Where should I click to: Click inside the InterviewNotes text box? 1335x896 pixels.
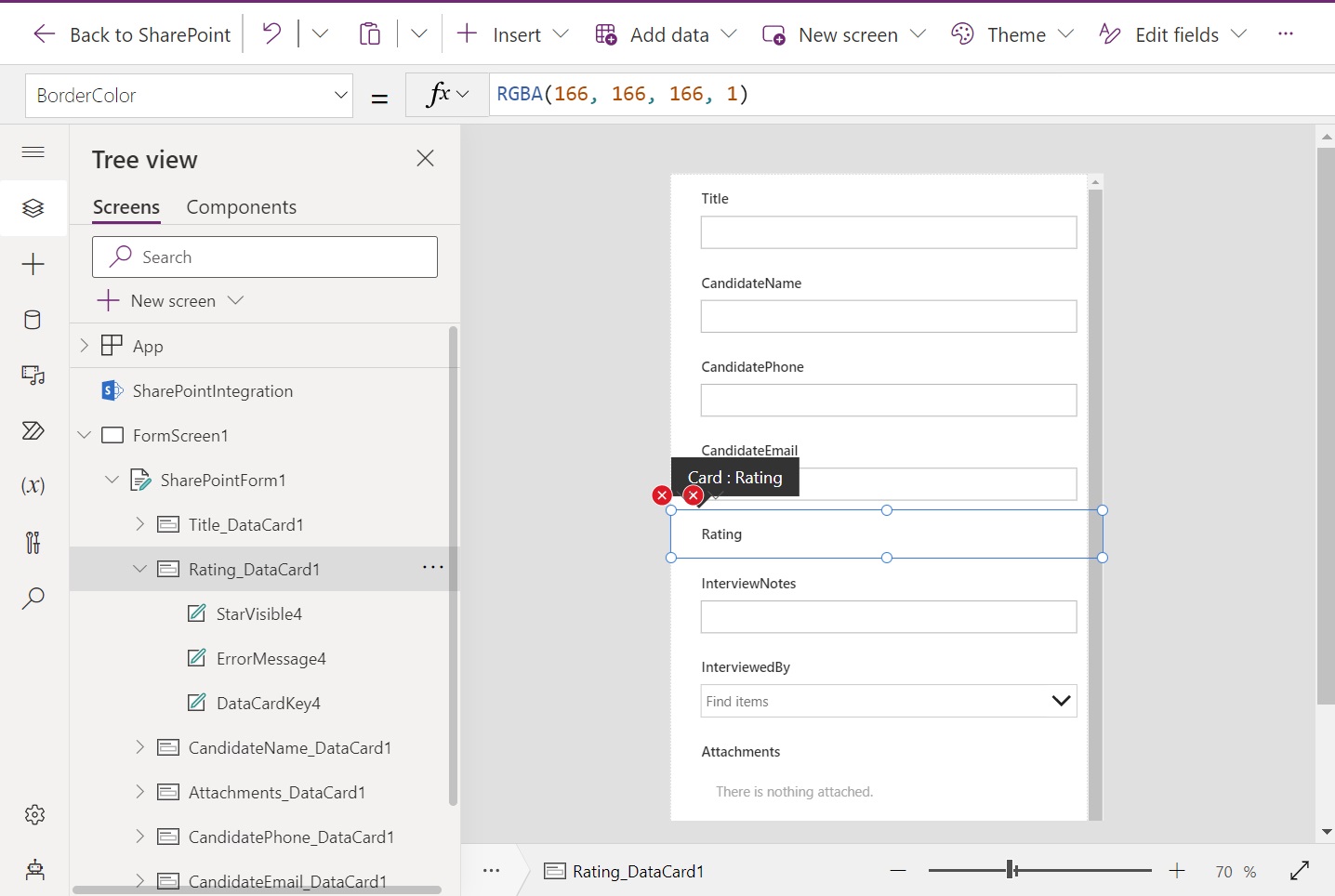(887, 616)
